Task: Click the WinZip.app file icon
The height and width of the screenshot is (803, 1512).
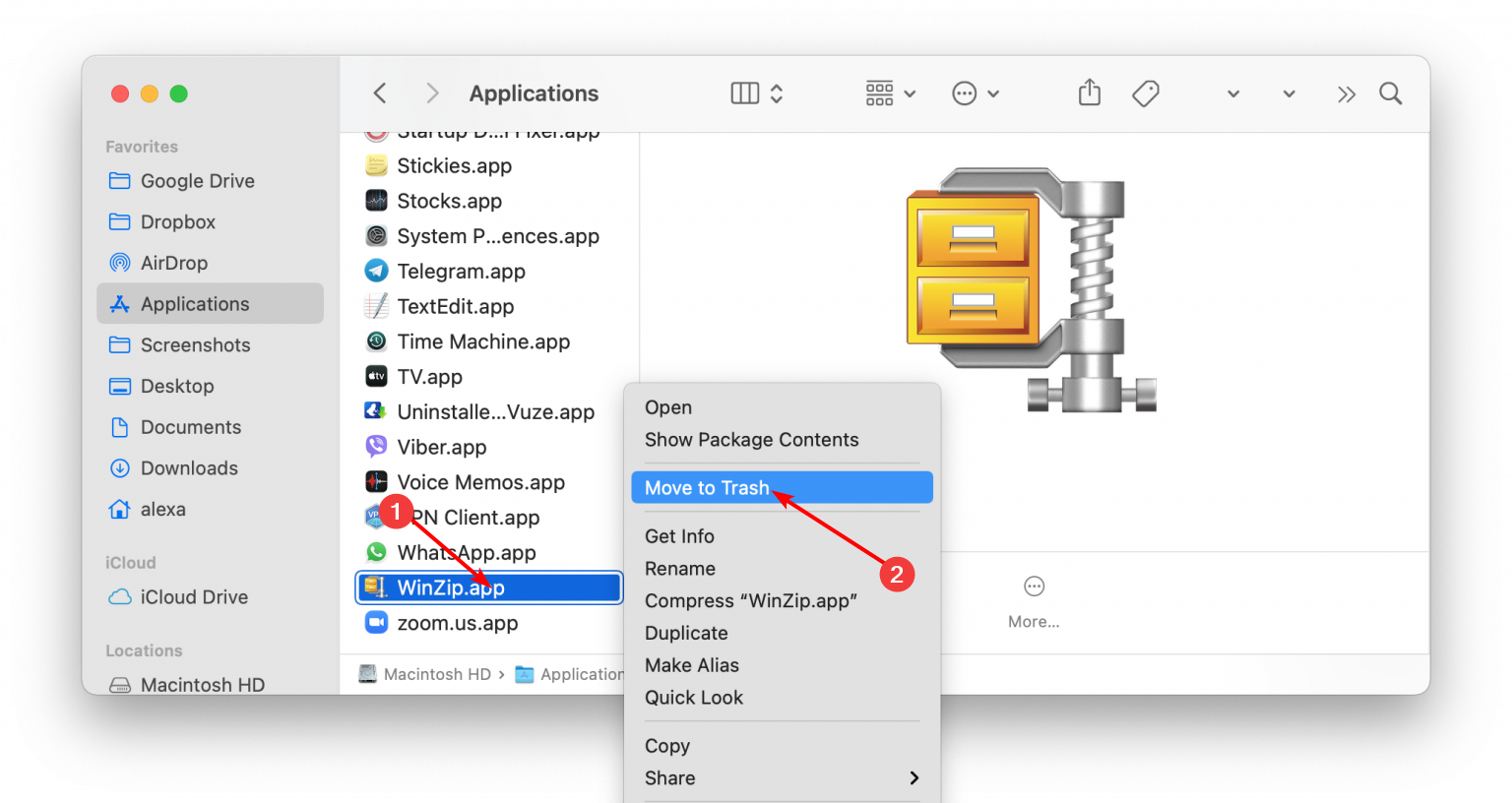Action: coord(375,587)
